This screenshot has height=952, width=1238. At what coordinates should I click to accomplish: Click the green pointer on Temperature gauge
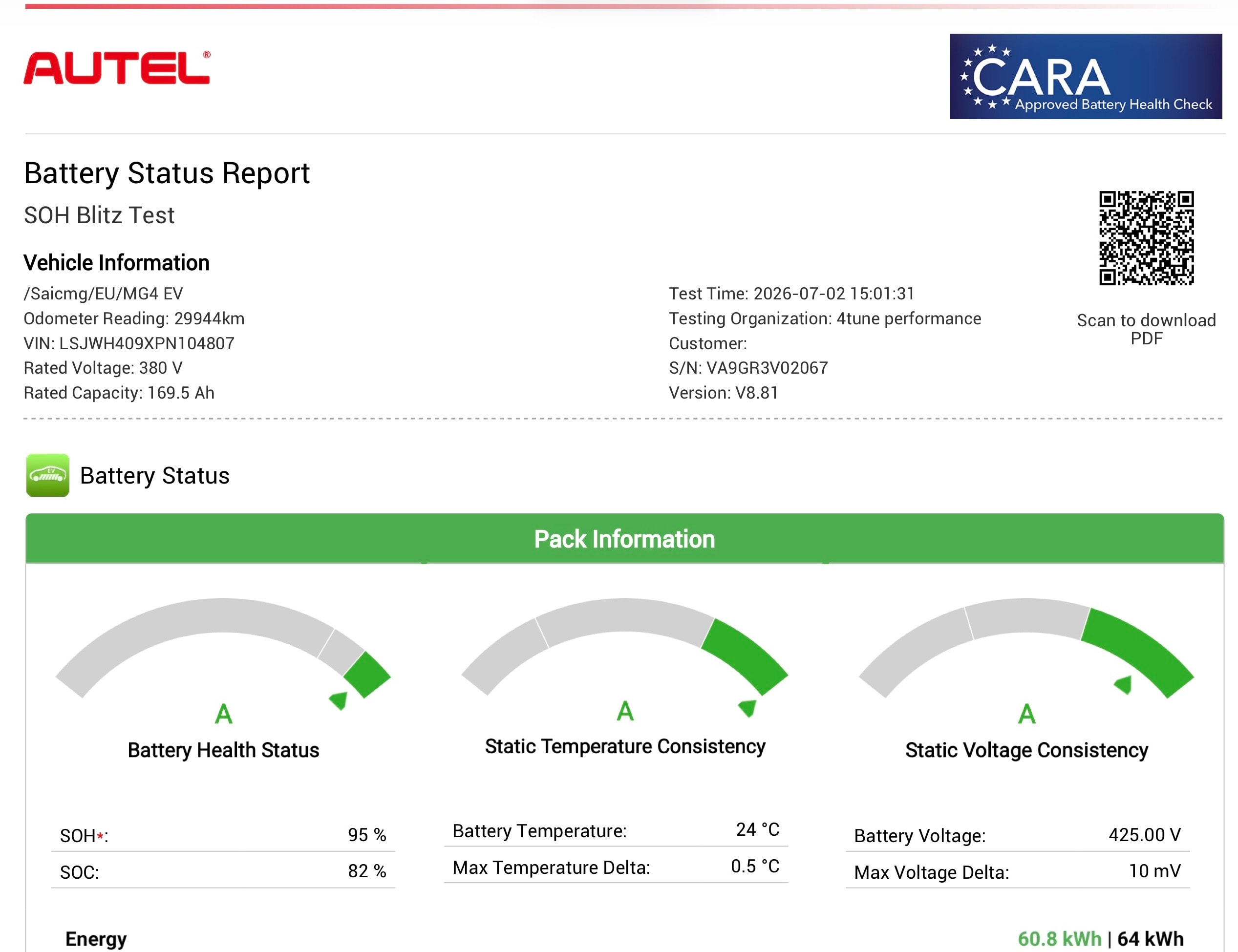pyautogui.click(x=747, y=708)
